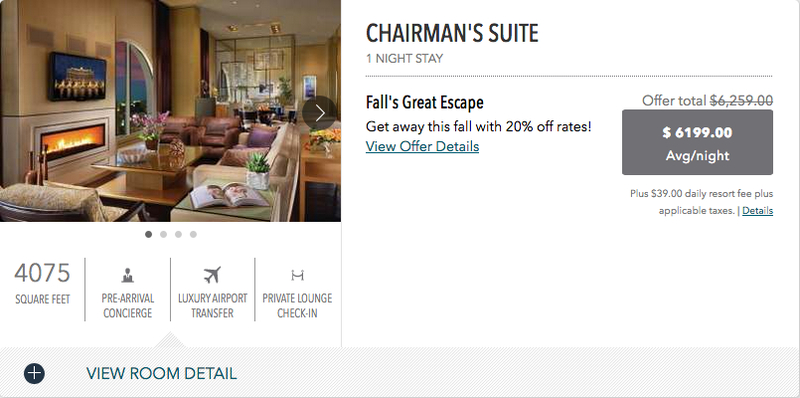
Task: Select the third carousel dot indicator
Action: tap(178, 234)
